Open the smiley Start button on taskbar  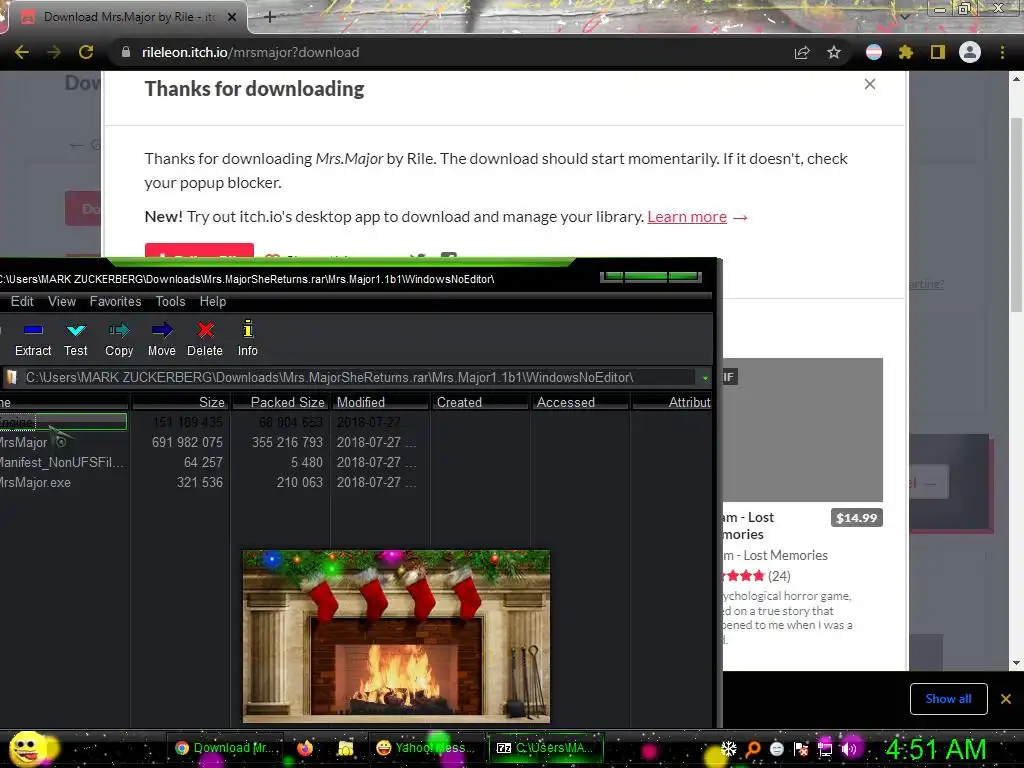(x=28, y=749)
